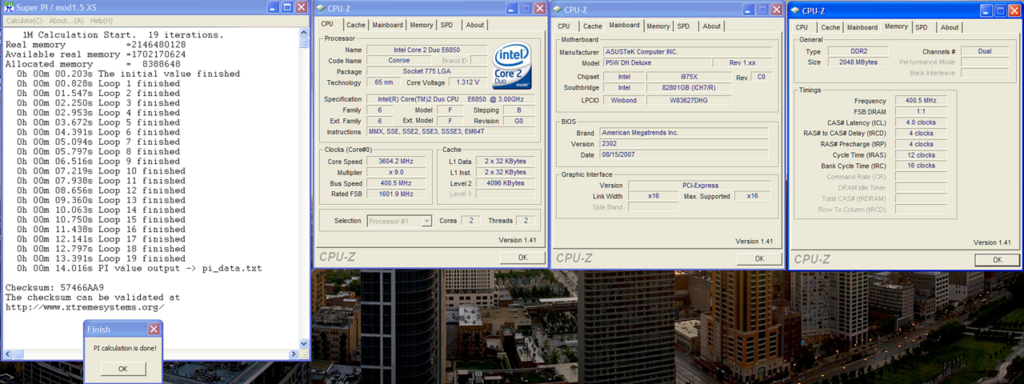Select the Mainboard tab in first CPU-Z window
Screen dimensions: 1024x384
click(388, 25)
